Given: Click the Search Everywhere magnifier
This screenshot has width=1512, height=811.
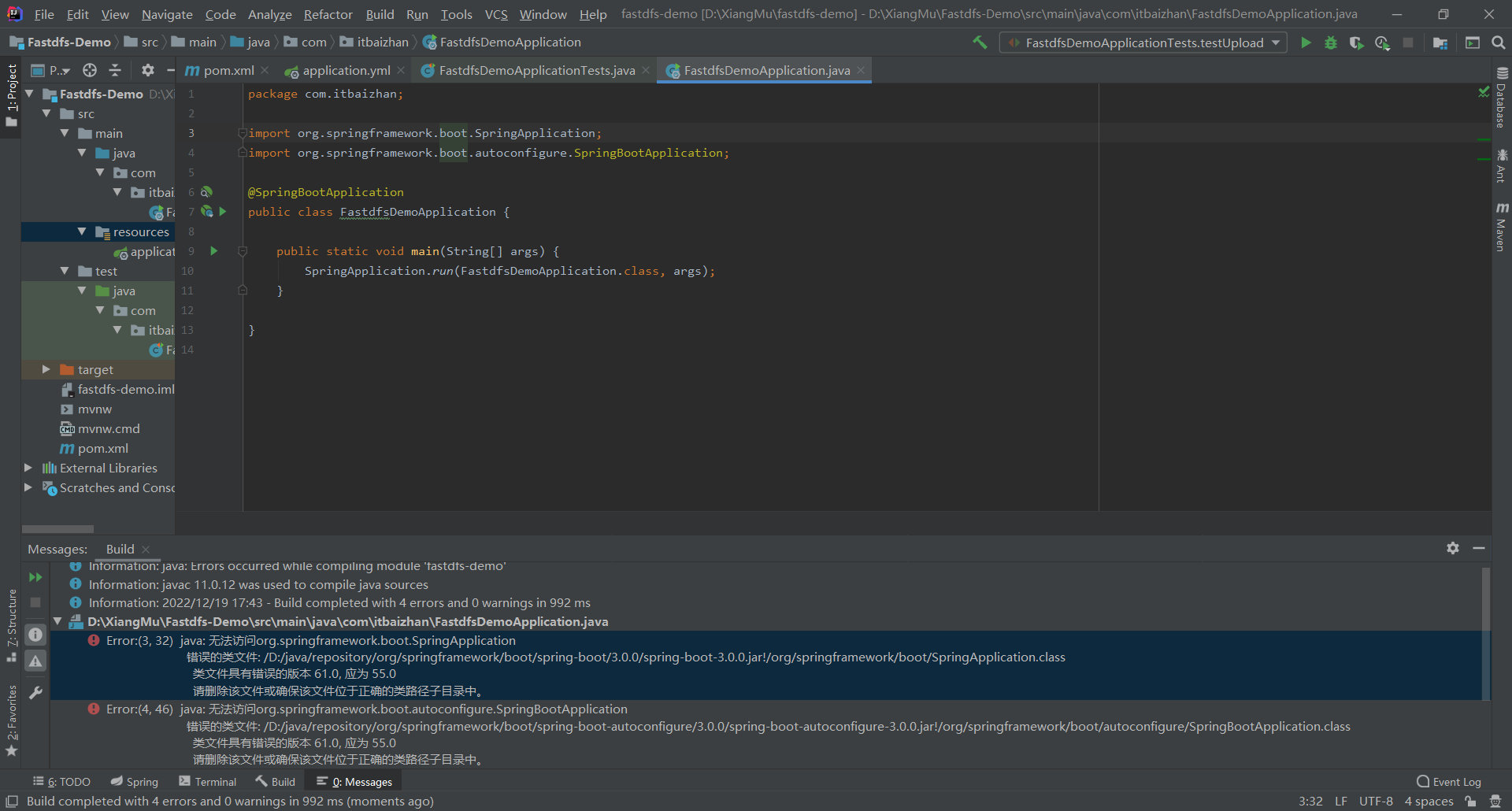Looking at the screenshot, I should (1499, 43).
